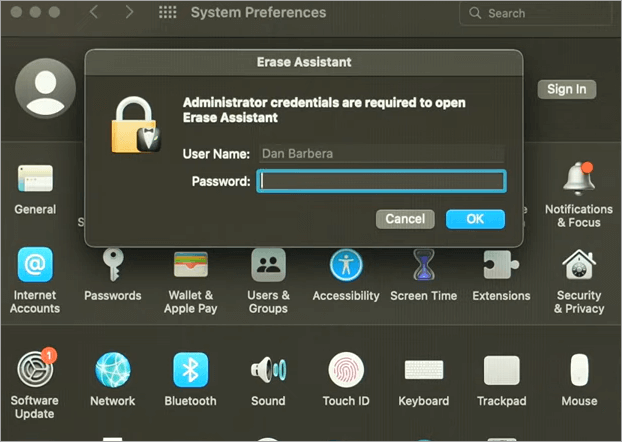Image resolution: width=622 pixels, height=442 pixels.
Task: Open General preferences pane
Action: click(x=35, y=179)
